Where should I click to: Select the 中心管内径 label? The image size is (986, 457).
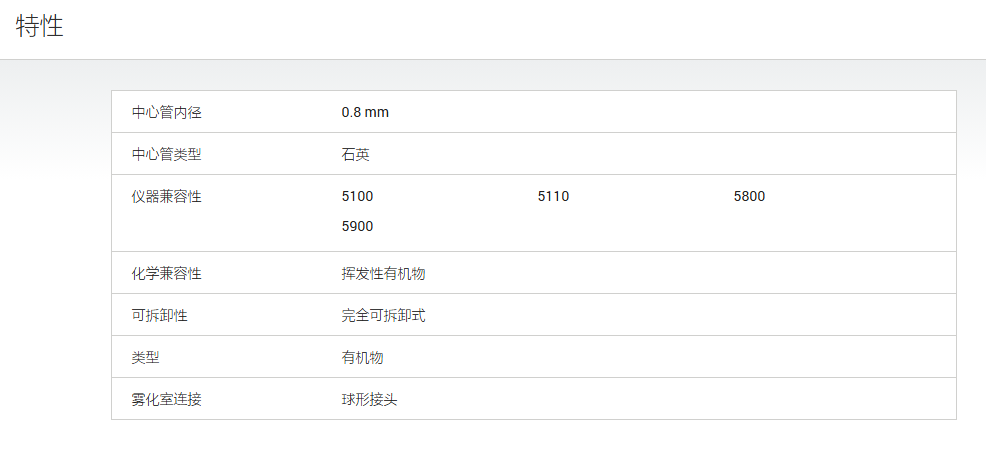point(167,113)
